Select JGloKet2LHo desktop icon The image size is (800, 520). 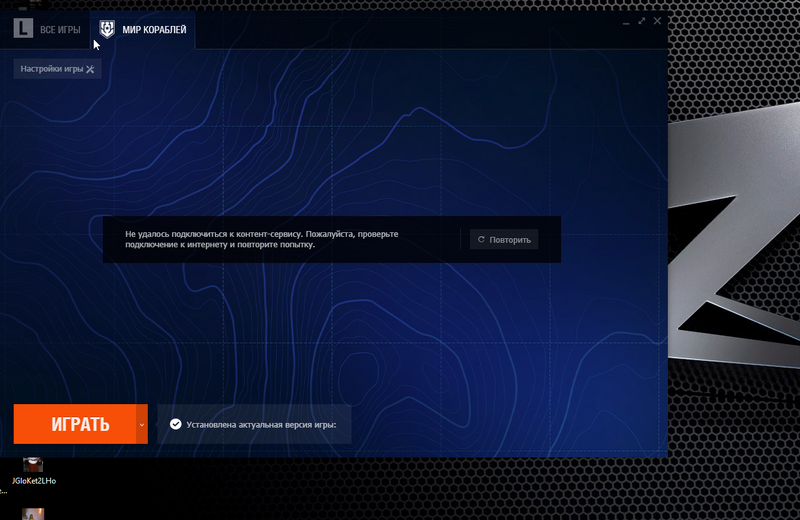tap(33, 465)
